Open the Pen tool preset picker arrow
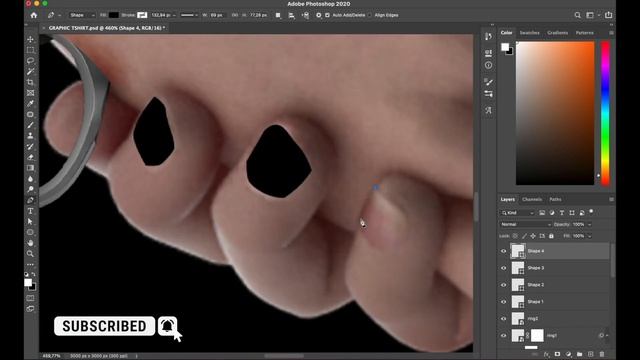 point(60,16)
